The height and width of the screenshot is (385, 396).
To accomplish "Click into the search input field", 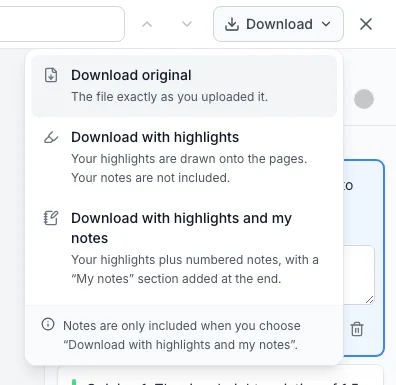I will coord(62,24).
